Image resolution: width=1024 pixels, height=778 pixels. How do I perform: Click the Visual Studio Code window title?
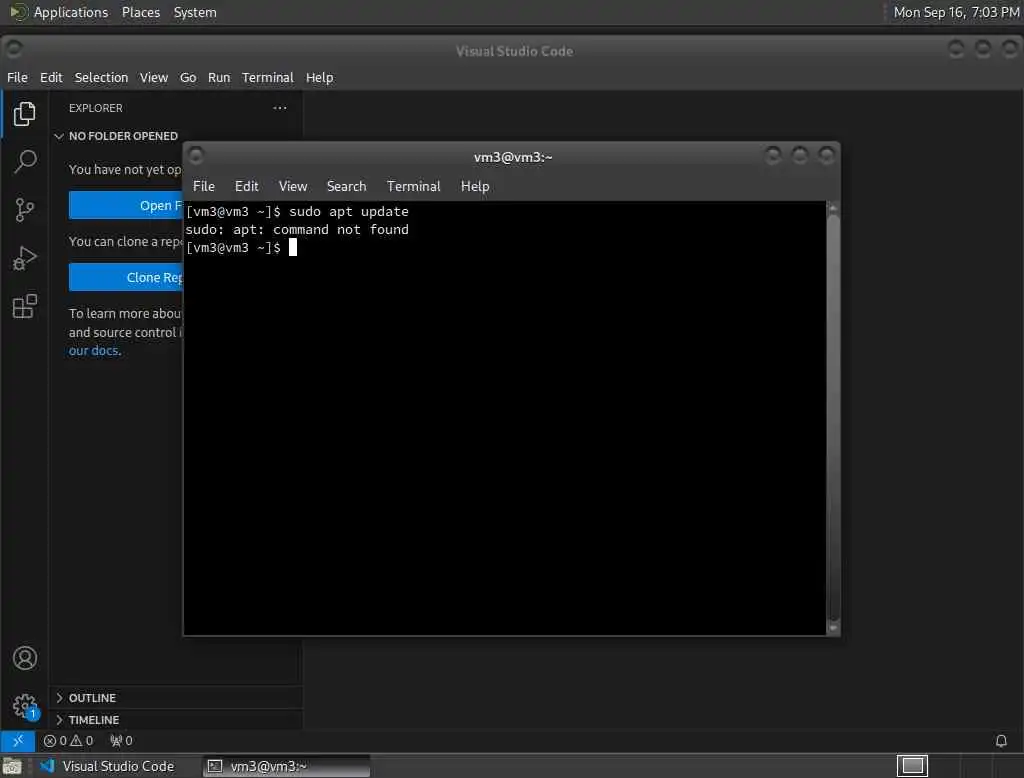[x=514, y=51]
